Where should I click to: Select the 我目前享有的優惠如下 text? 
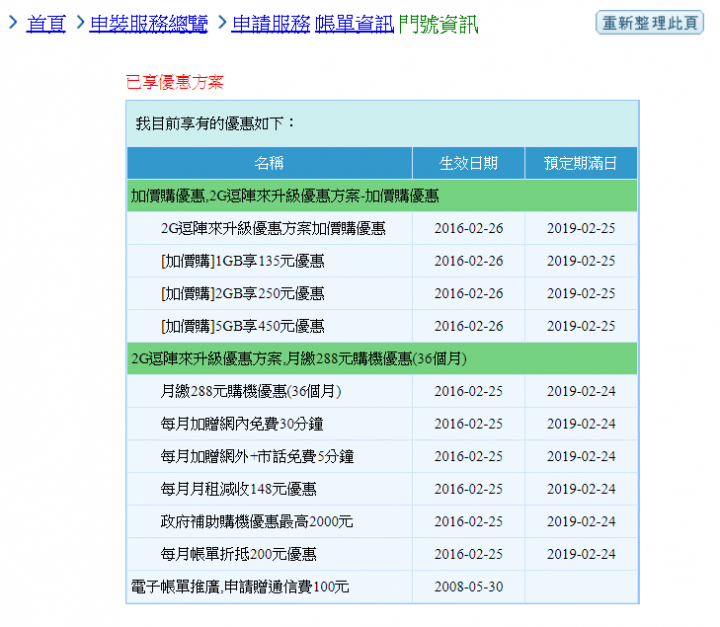click(215, 123)
